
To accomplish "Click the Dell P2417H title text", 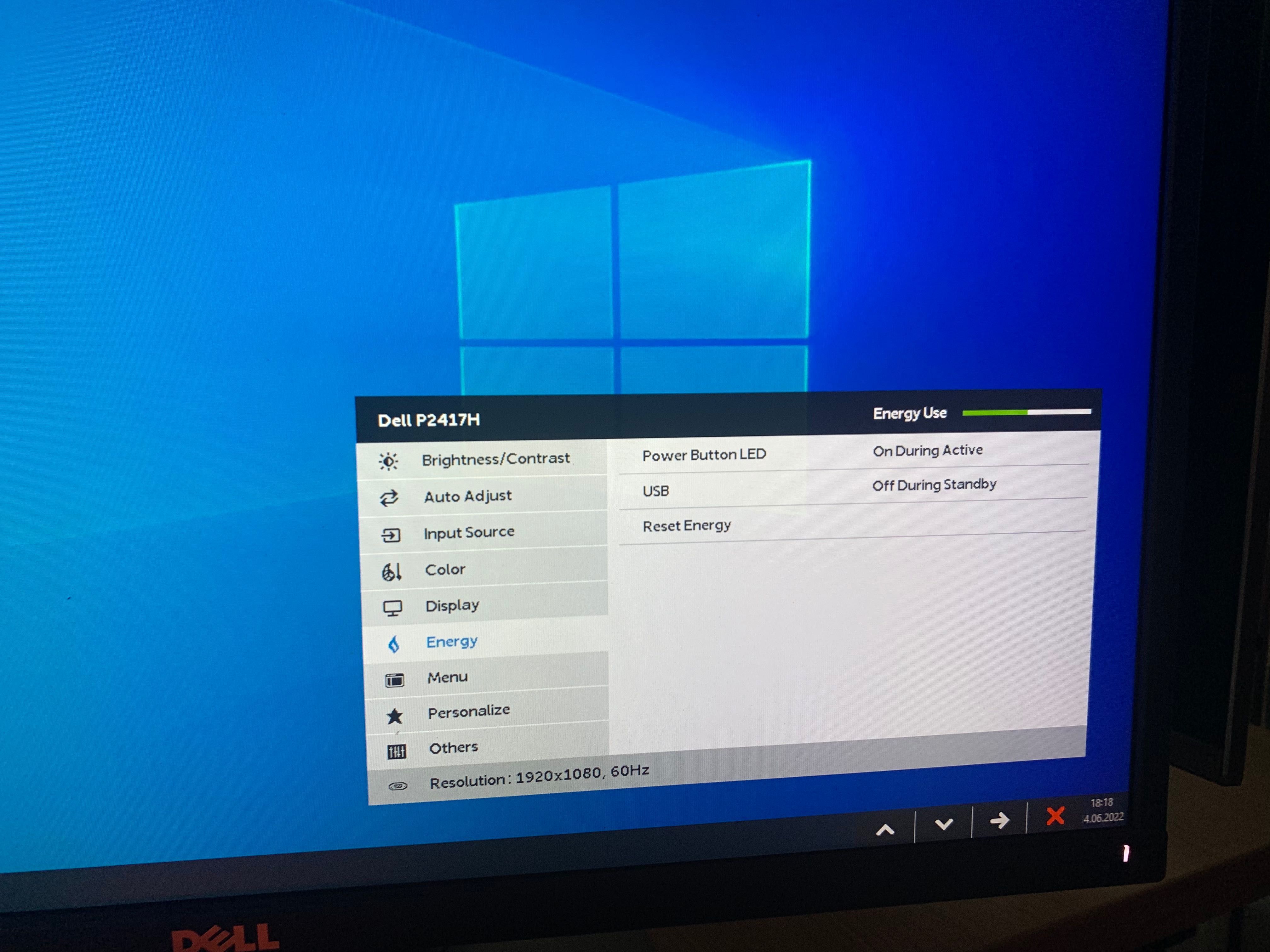I will pyautogui.click(x=429, y=420).
